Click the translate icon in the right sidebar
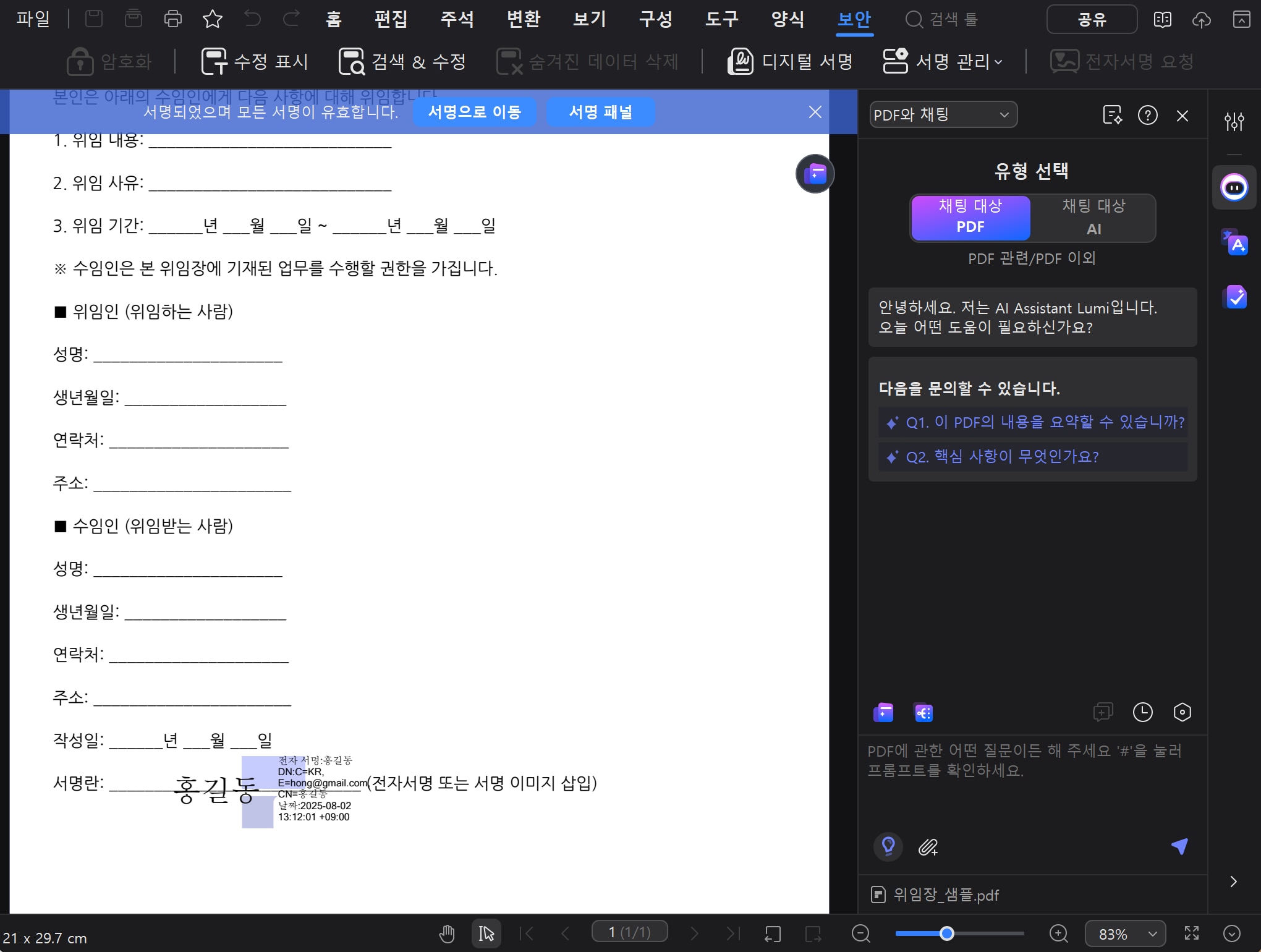This screenshot has width=1261, height=952. pos(1234,242)
